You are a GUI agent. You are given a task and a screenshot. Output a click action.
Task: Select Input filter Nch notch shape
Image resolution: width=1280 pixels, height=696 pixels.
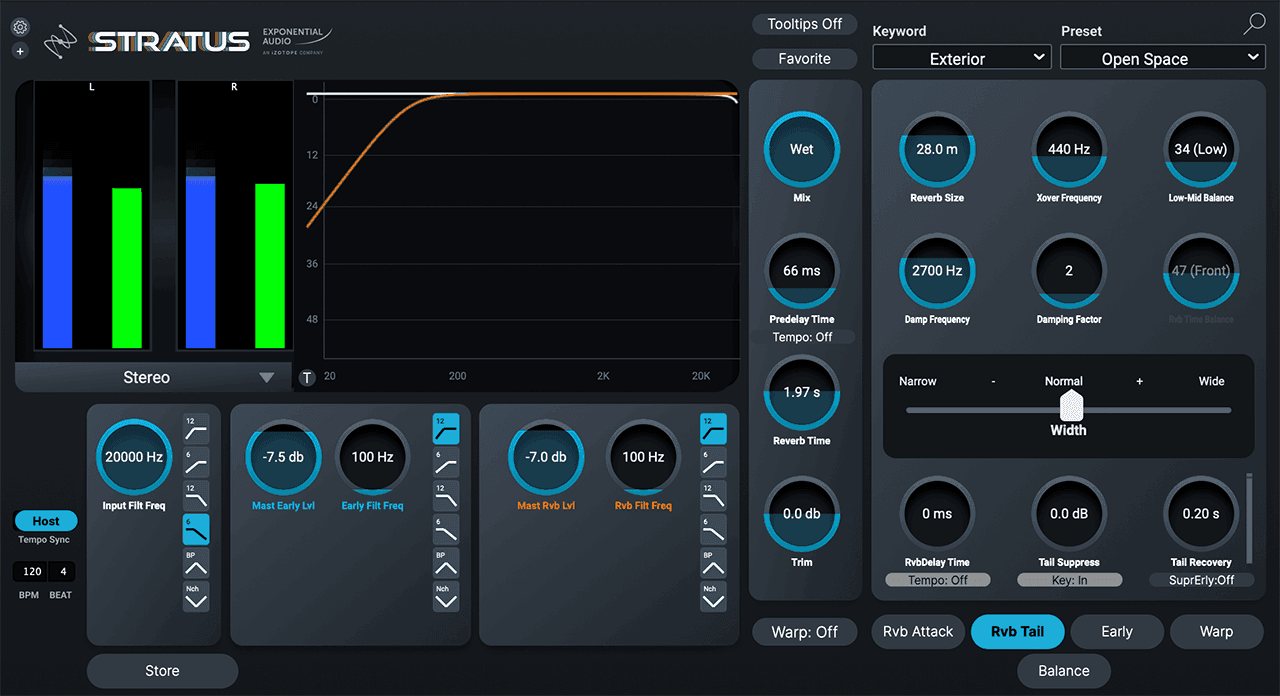[196, 596]
